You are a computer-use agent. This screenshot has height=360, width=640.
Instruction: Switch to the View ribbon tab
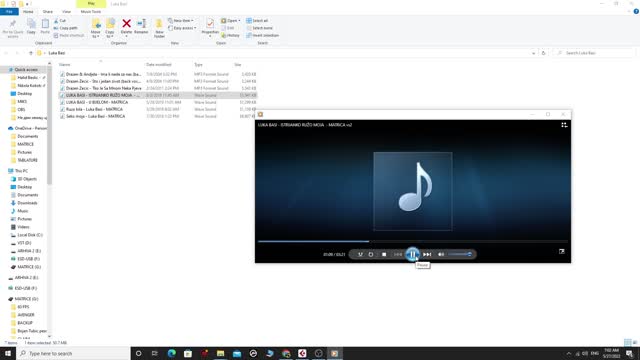(66, 11)
